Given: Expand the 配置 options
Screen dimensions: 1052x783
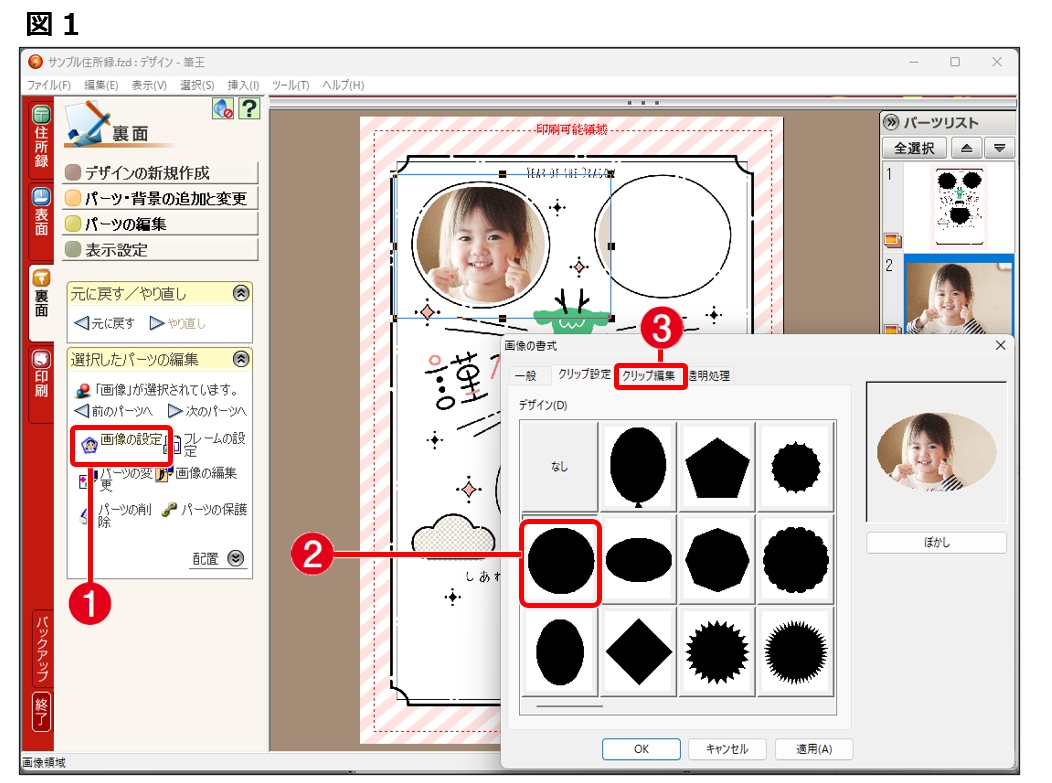Looking at the screenshot, I should (236, 559).
